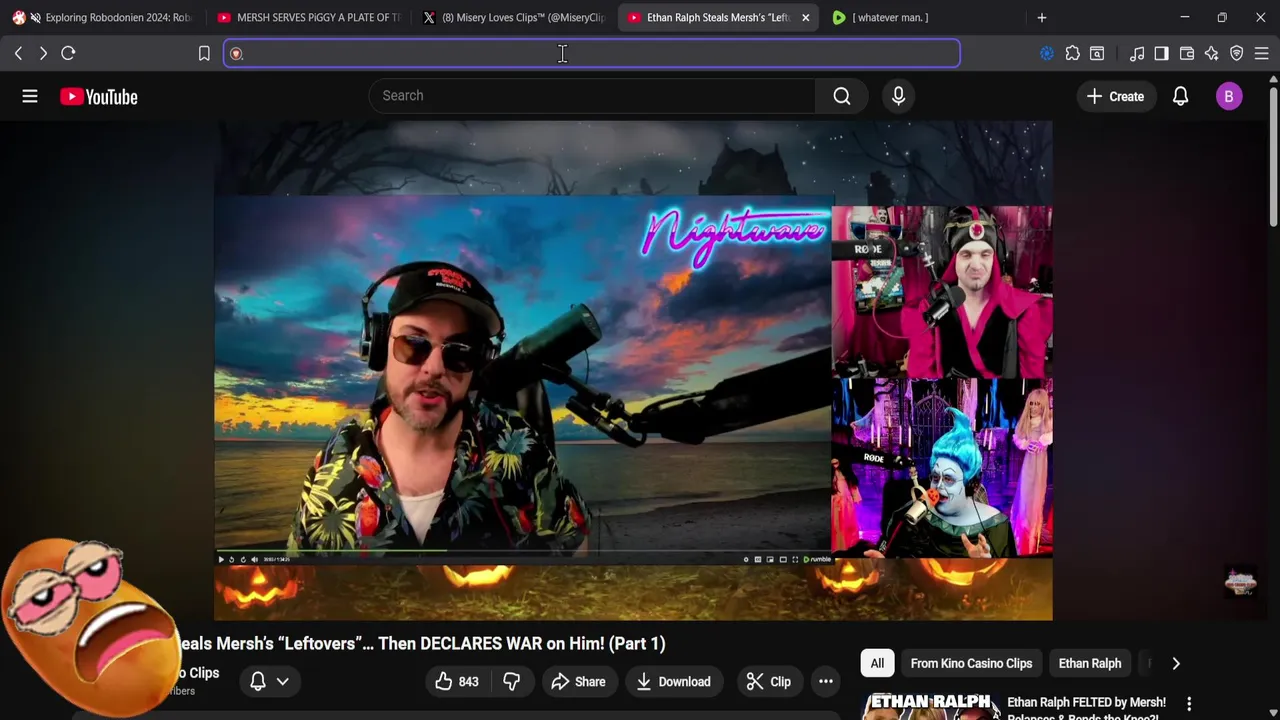Reload the current page
Viewport: 1280px width, 720px height.
(x=68, y=53)
